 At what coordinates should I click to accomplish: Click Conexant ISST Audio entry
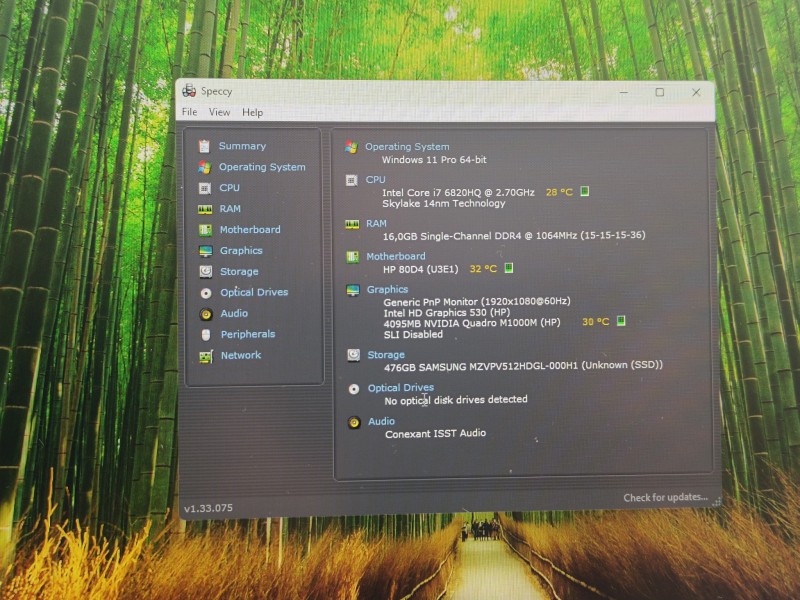(x=435, y=434)
